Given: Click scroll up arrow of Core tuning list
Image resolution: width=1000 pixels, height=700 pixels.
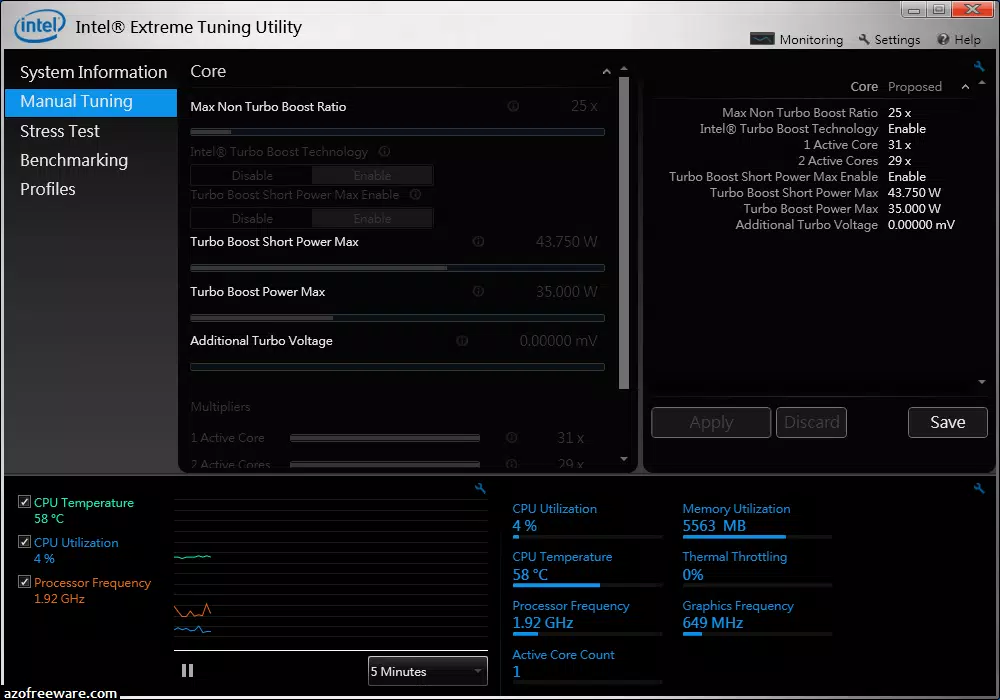Looking at the screenshot, I should point(624,68).
